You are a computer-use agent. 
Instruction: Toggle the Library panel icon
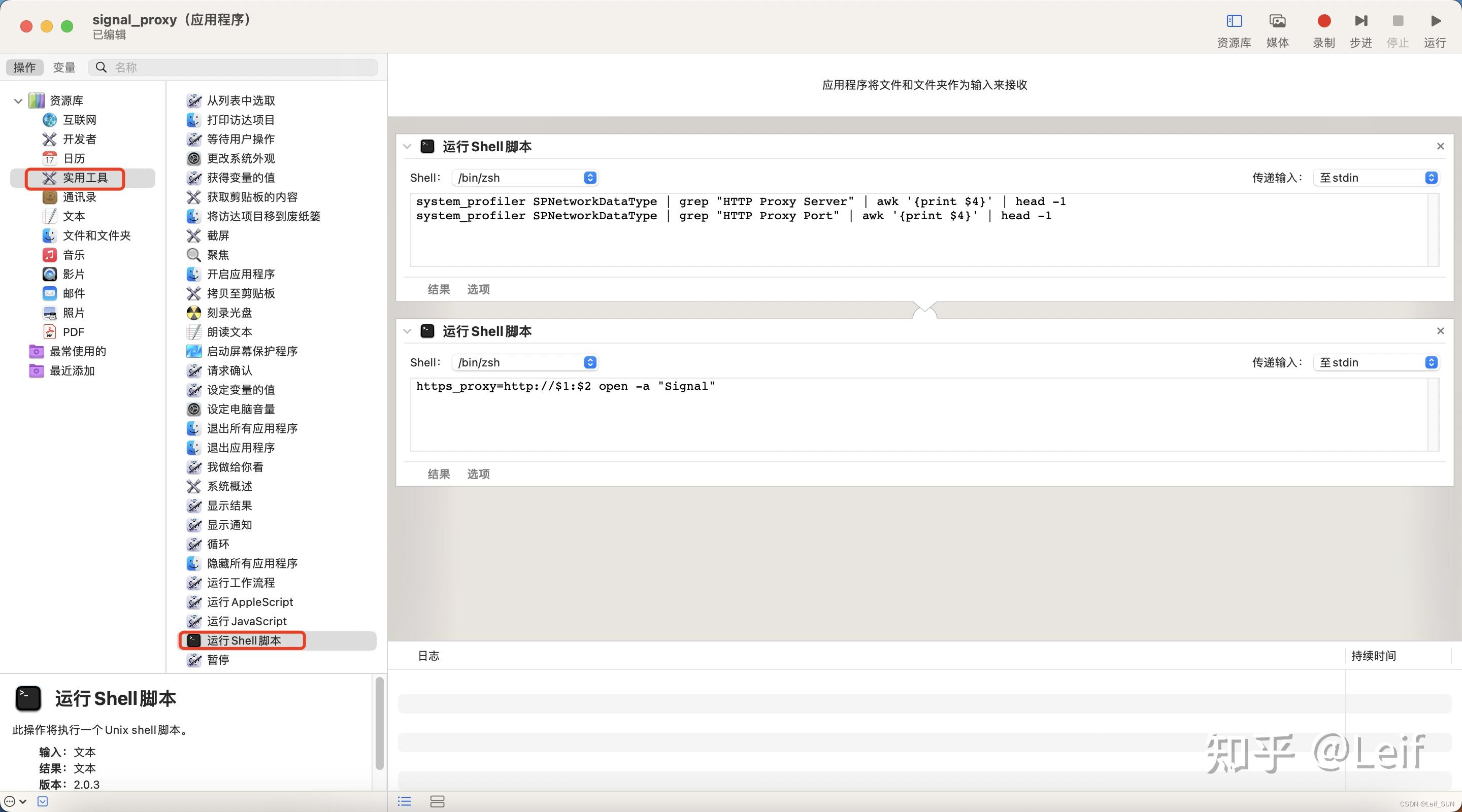1234,21
